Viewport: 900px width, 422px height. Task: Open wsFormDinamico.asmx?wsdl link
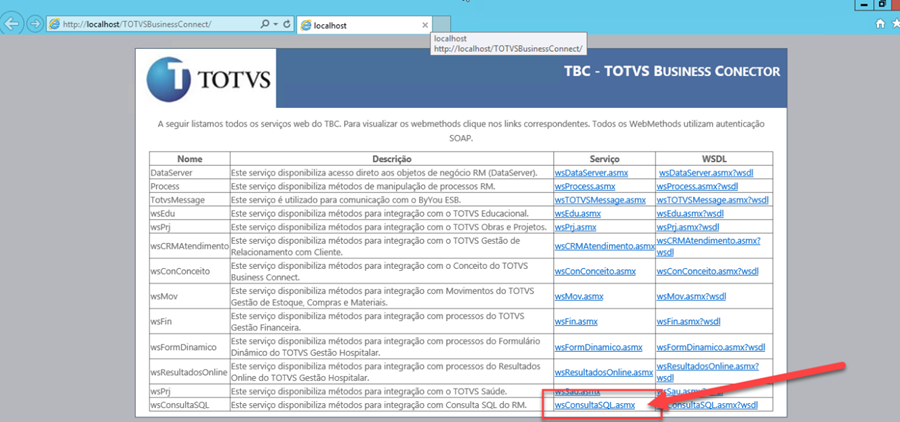click(x=711, y=347)
